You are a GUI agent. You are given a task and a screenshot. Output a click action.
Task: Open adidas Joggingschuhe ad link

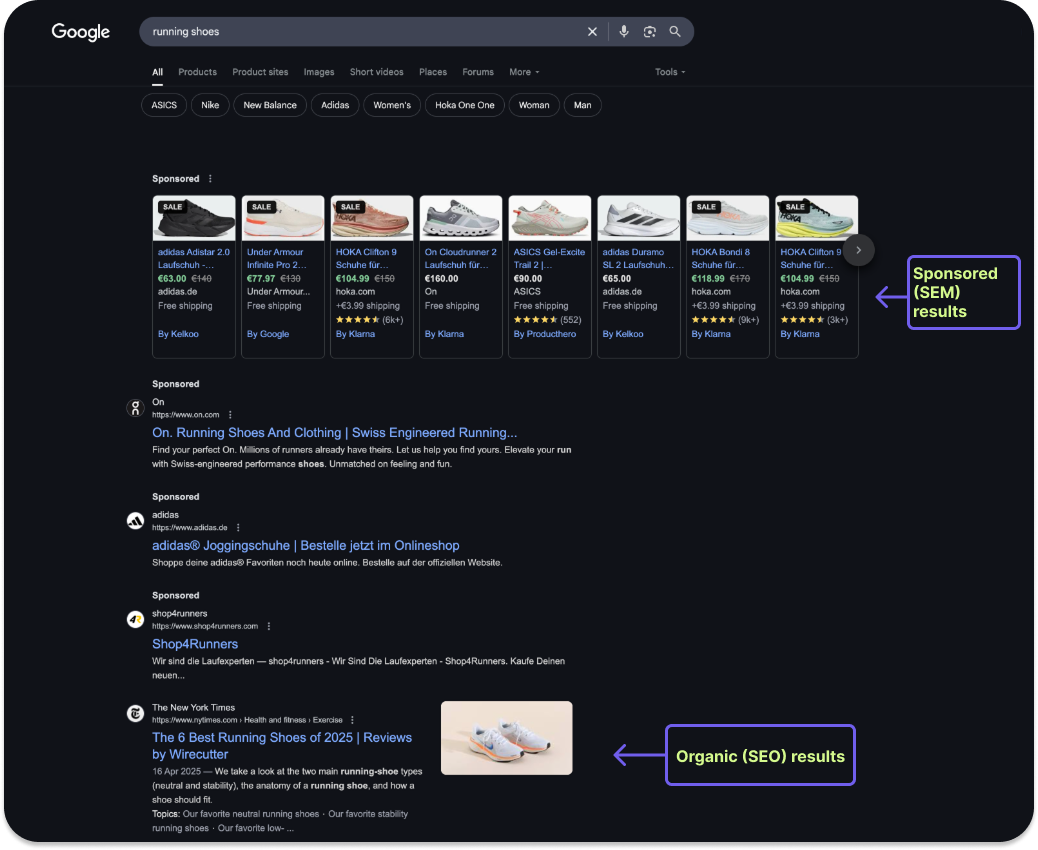tap(306, 546)
